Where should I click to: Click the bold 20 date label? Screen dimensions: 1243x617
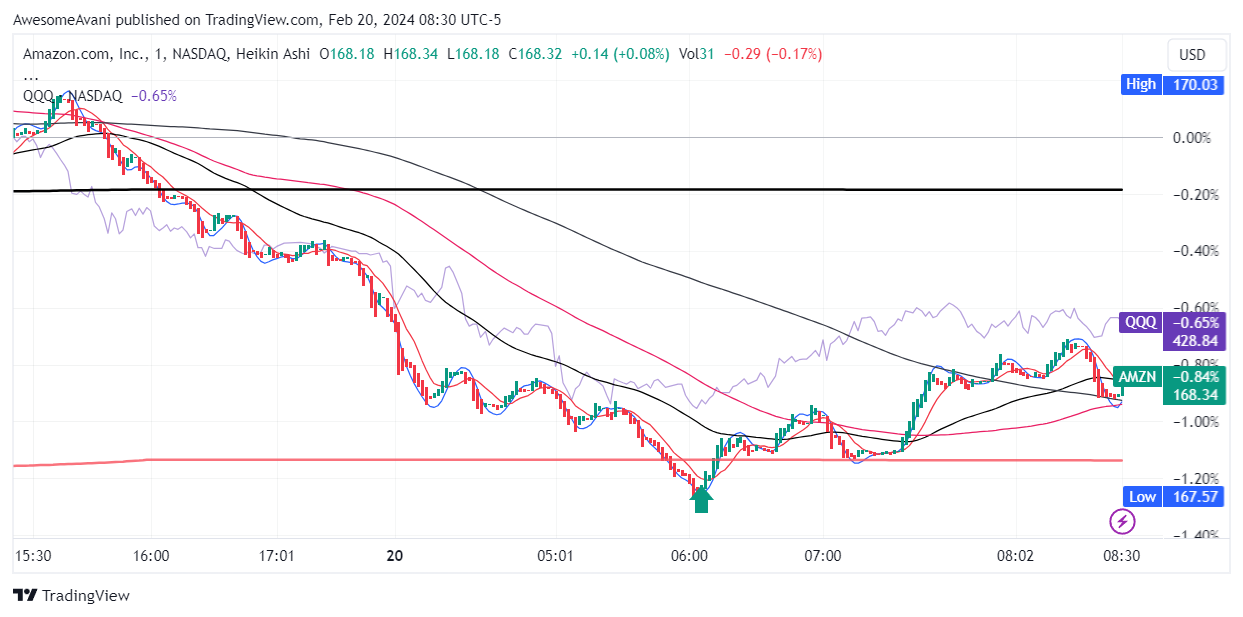pyautogui.click(x=397, y=555)
